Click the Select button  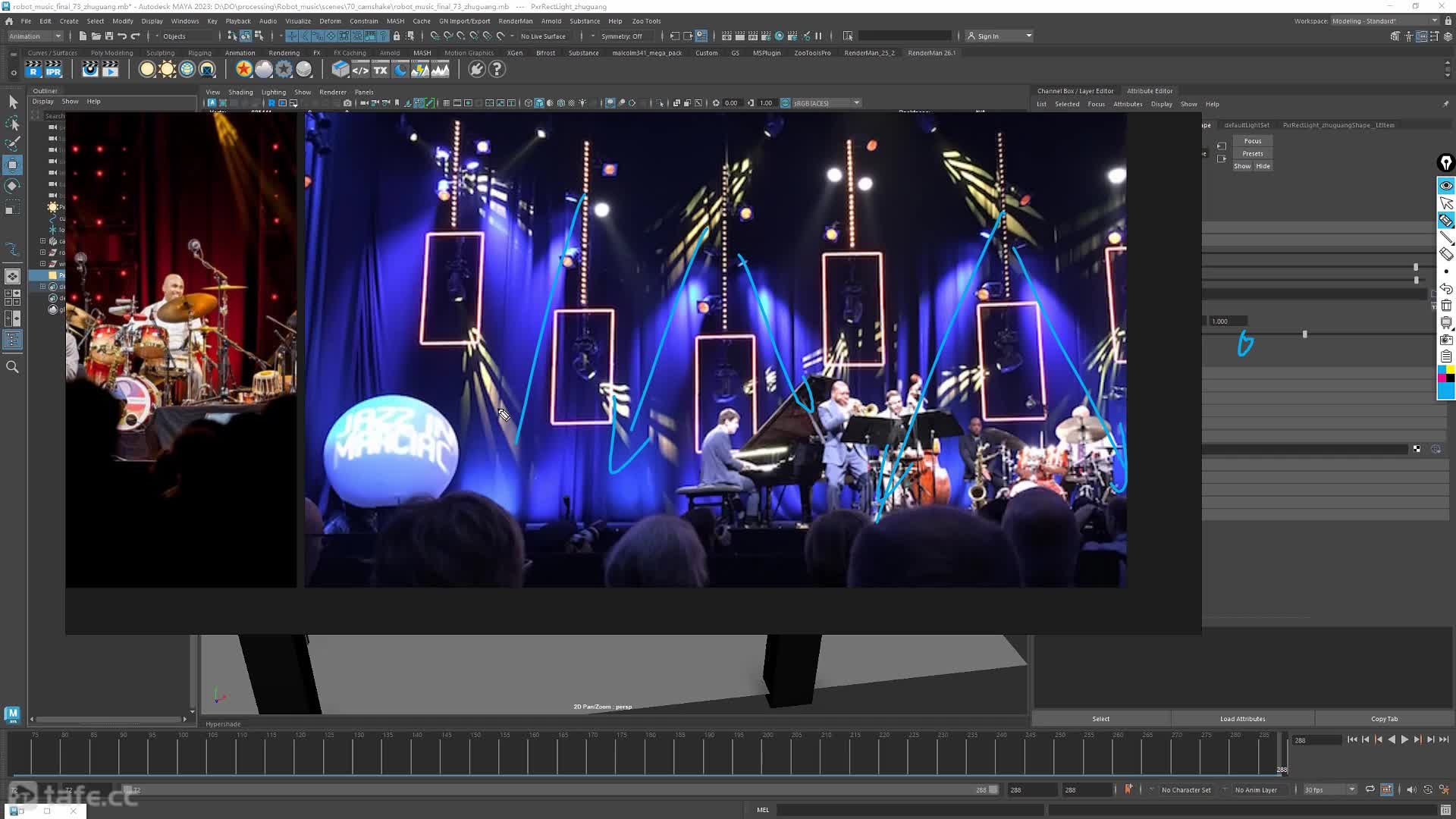(x=1101, y=719)
